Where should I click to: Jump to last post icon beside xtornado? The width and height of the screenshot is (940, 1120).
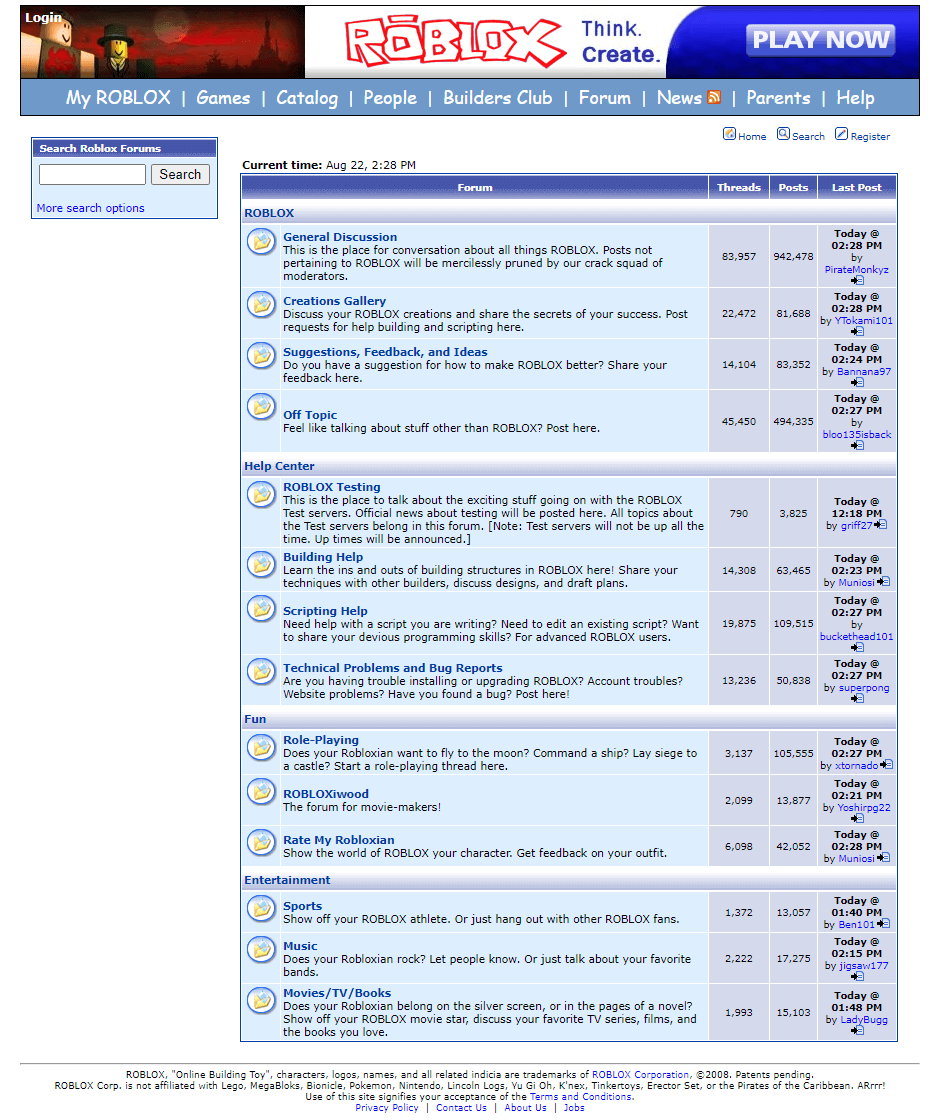coord(886,765)
